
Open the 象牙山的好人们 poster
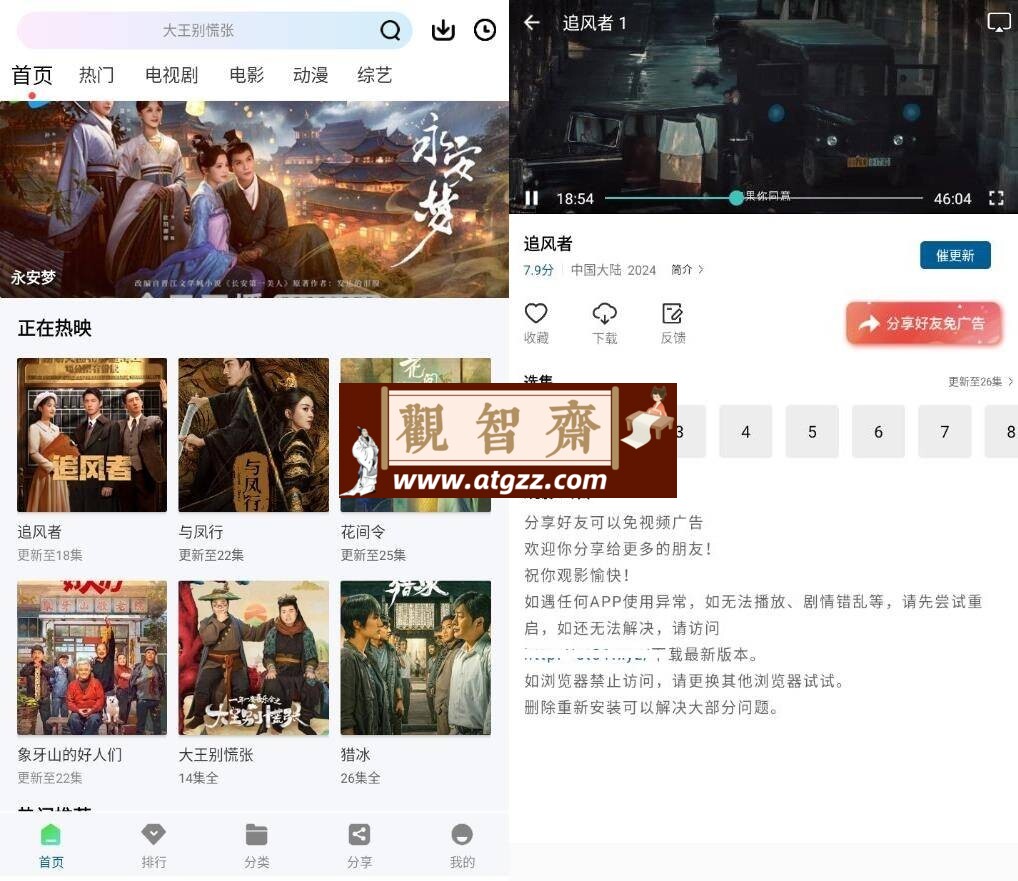pyautogui.click(x=92, y=658)
